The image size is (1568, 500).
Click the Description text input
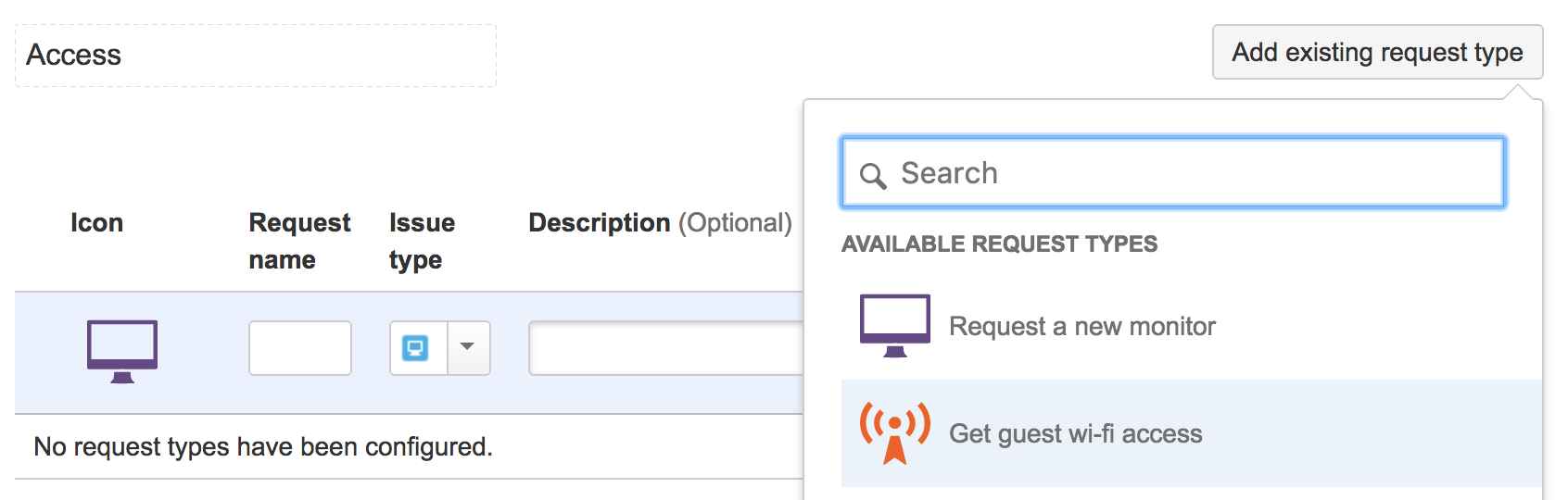(x=665, y=348)
